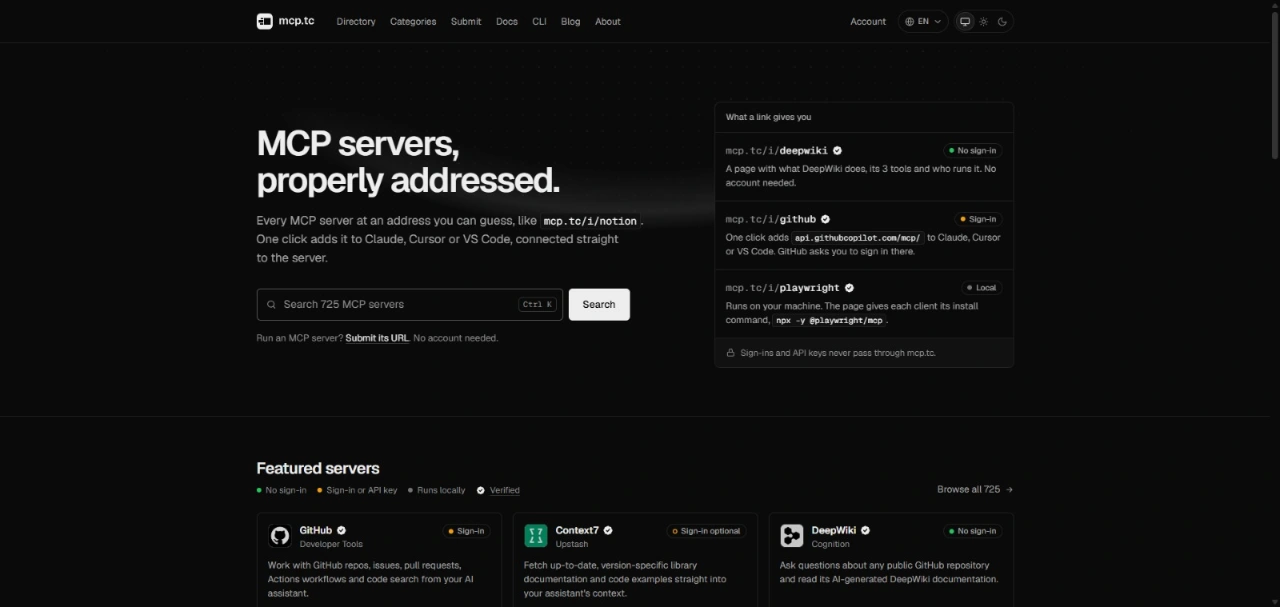This screenshot has width=1280, height=607.
Task: Click the Local badge on playwright row
Action: tap(982, 287)
